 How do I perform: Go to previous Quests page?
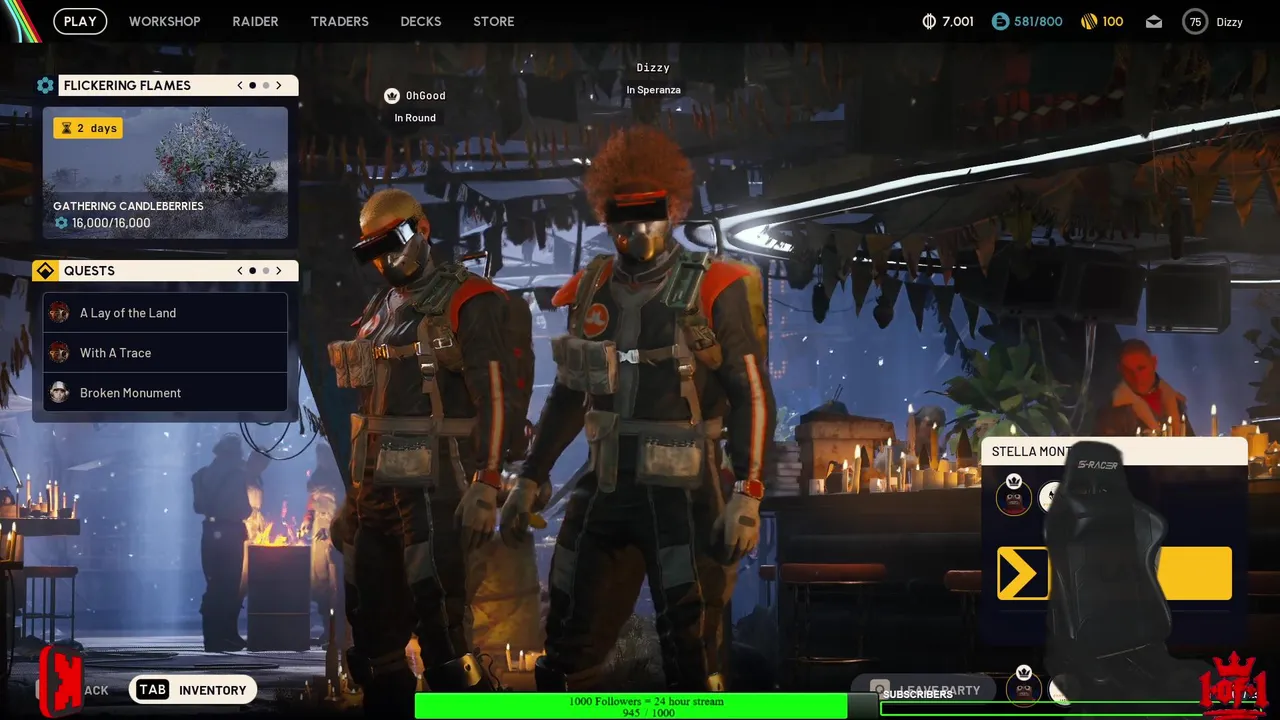tap(240, 271)
